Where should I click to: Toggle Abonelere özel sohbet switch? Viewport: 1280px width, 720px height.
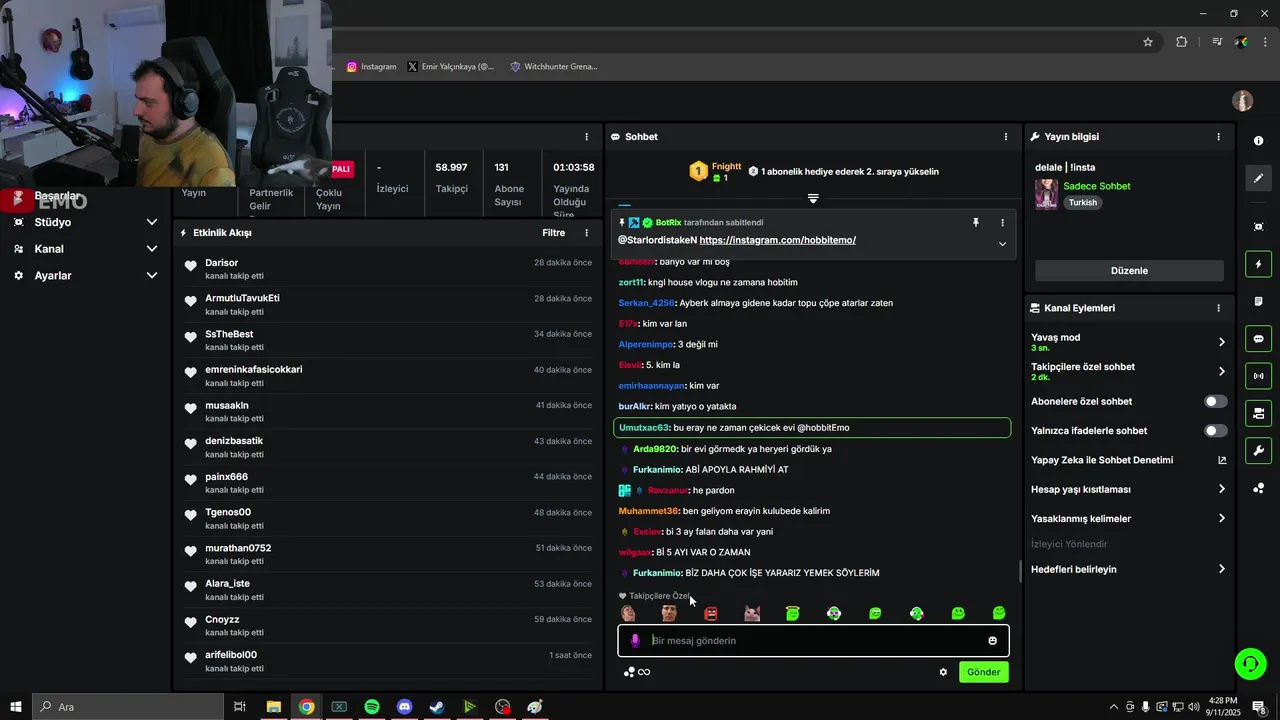(x=1215, y=401)
